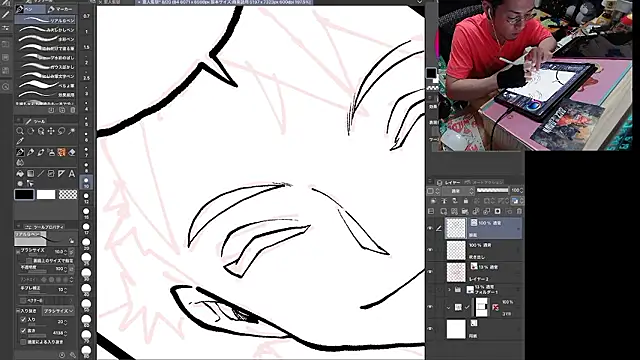Select the Gradient tool
640x360 pixels.
pyautogui.click(x=30, y=173)
